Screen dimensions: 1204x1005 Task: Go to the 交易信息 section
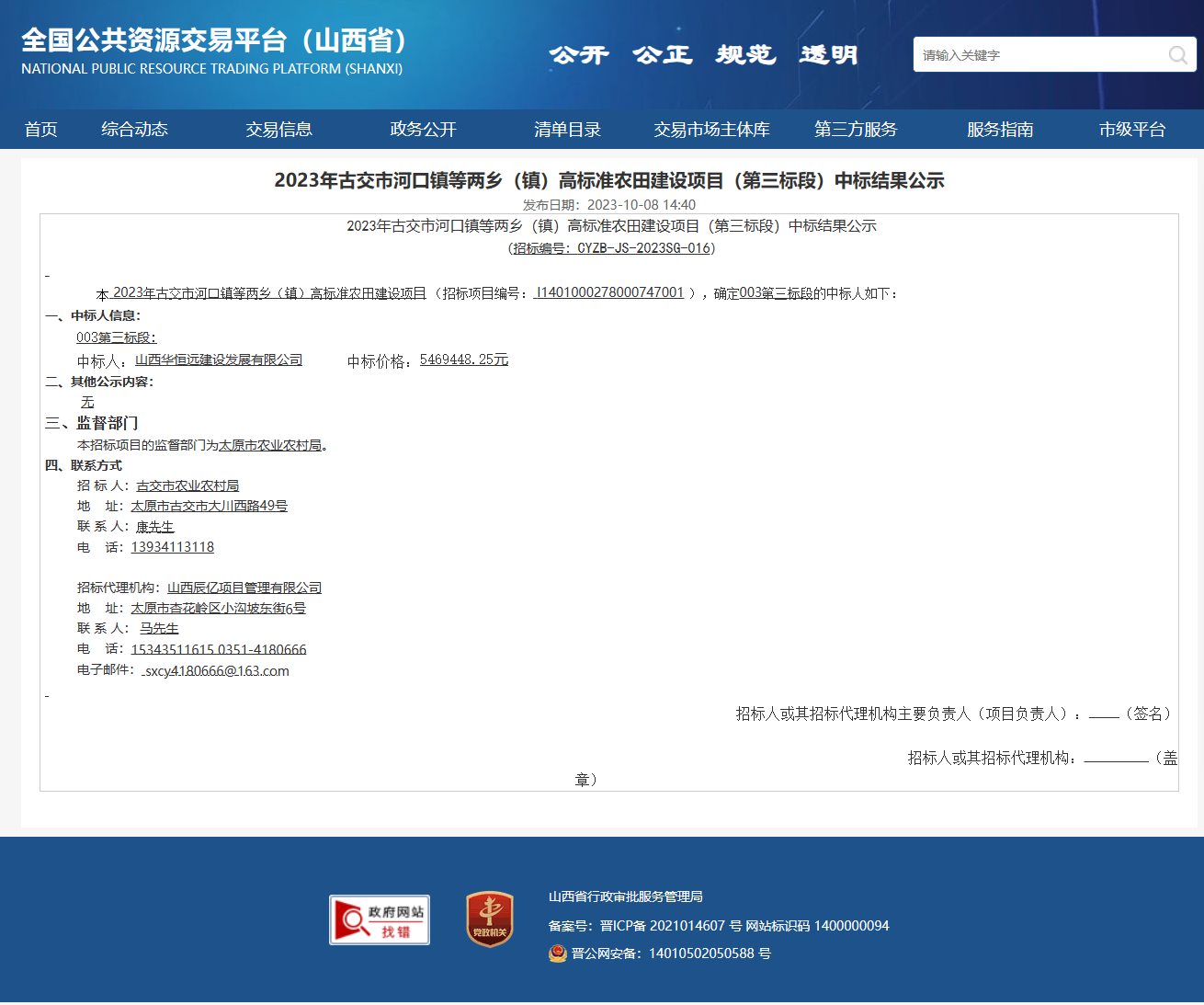[x=278, y=130]
